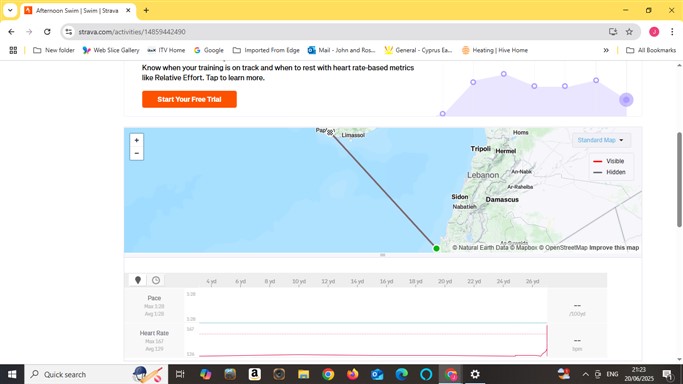683x384 pixels.
Task: Click the checkered finish marker near Limassol
Action: (330, 132)
